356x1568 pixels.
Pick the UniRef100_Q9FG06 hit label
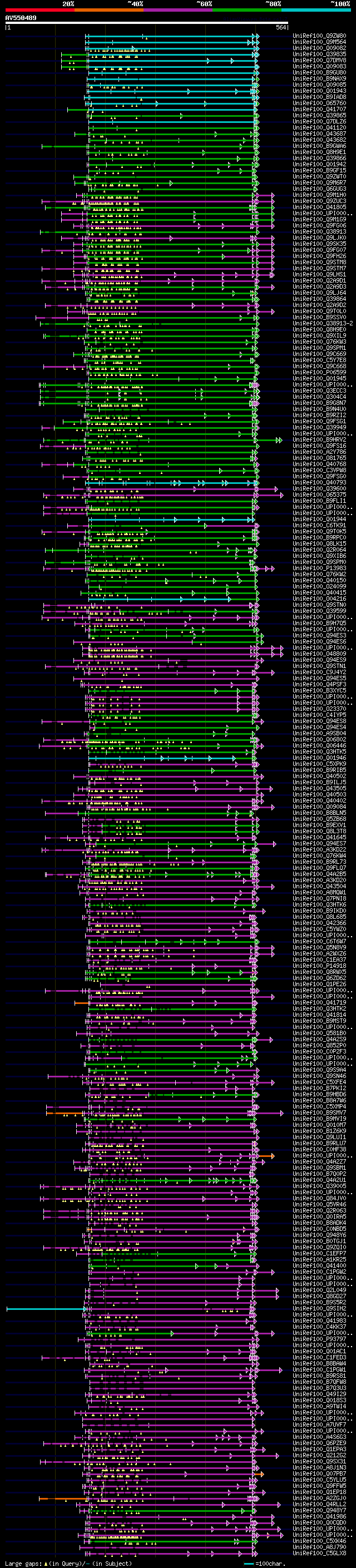point(319,225)
